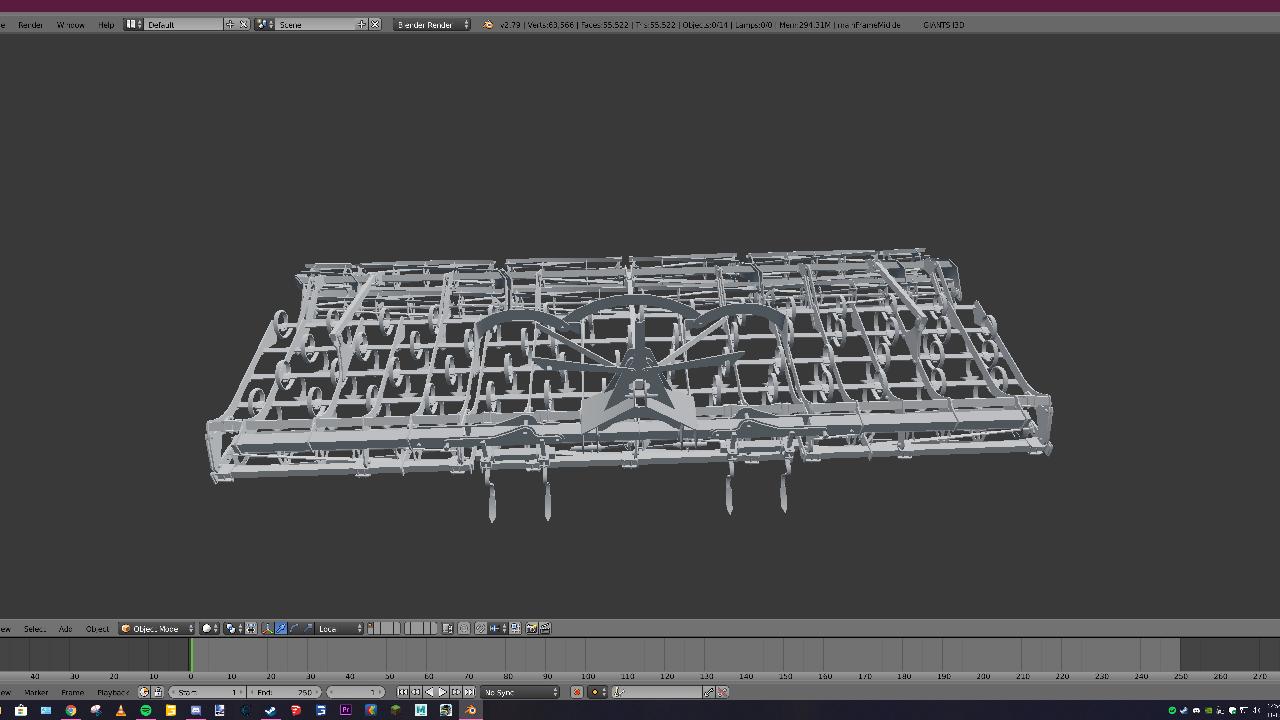The height and width of the screenshot is (720, 1280).
Task: Open the Frame menu in timeline
Action: tap(72, 692)
